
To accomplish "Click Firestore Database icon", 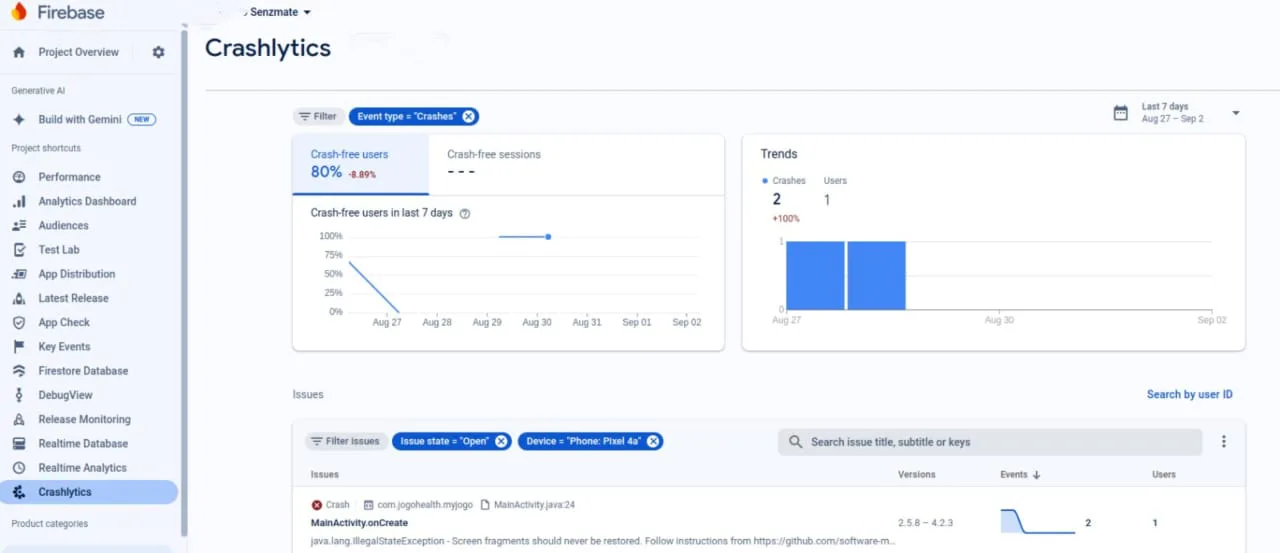I will 19,371.
